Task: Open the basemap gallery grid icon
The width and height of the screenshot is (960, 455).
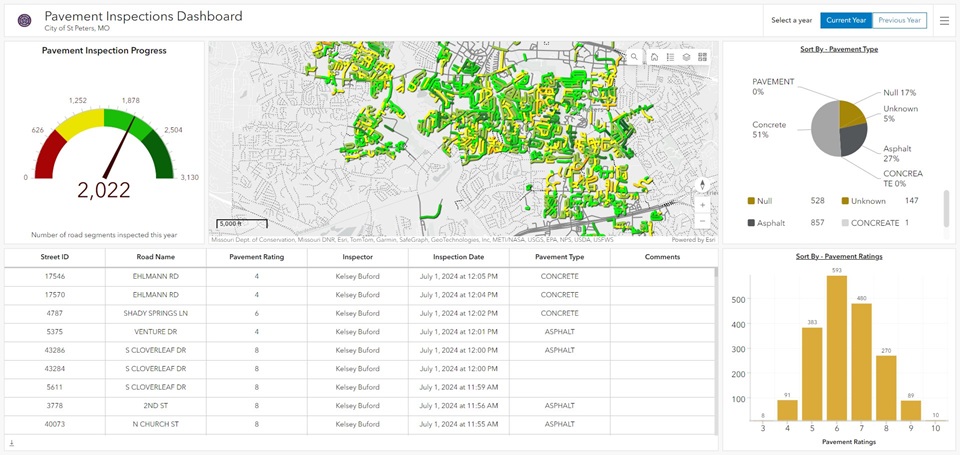Action: tap(702, 57)
